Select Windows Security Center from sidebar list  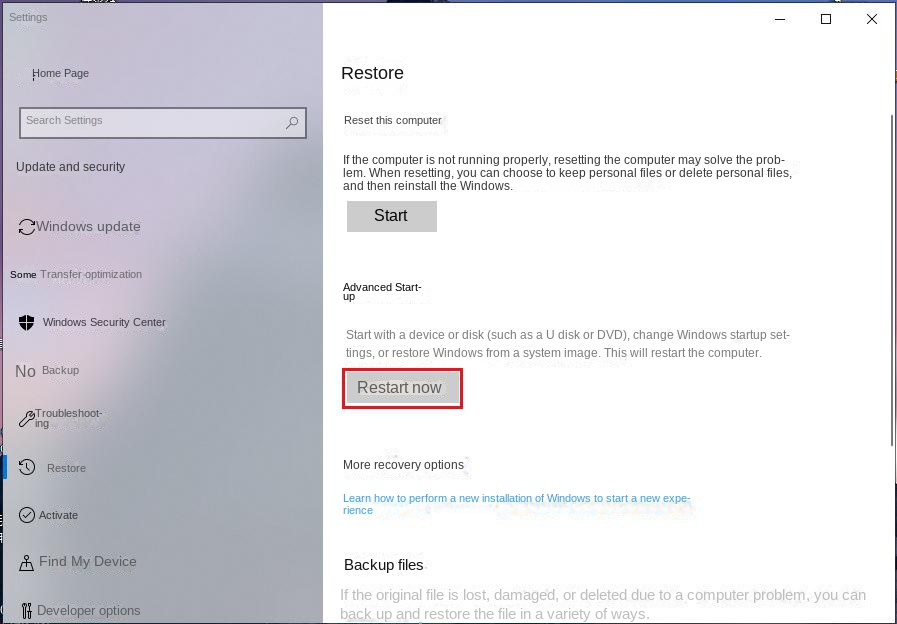(102, 322)
